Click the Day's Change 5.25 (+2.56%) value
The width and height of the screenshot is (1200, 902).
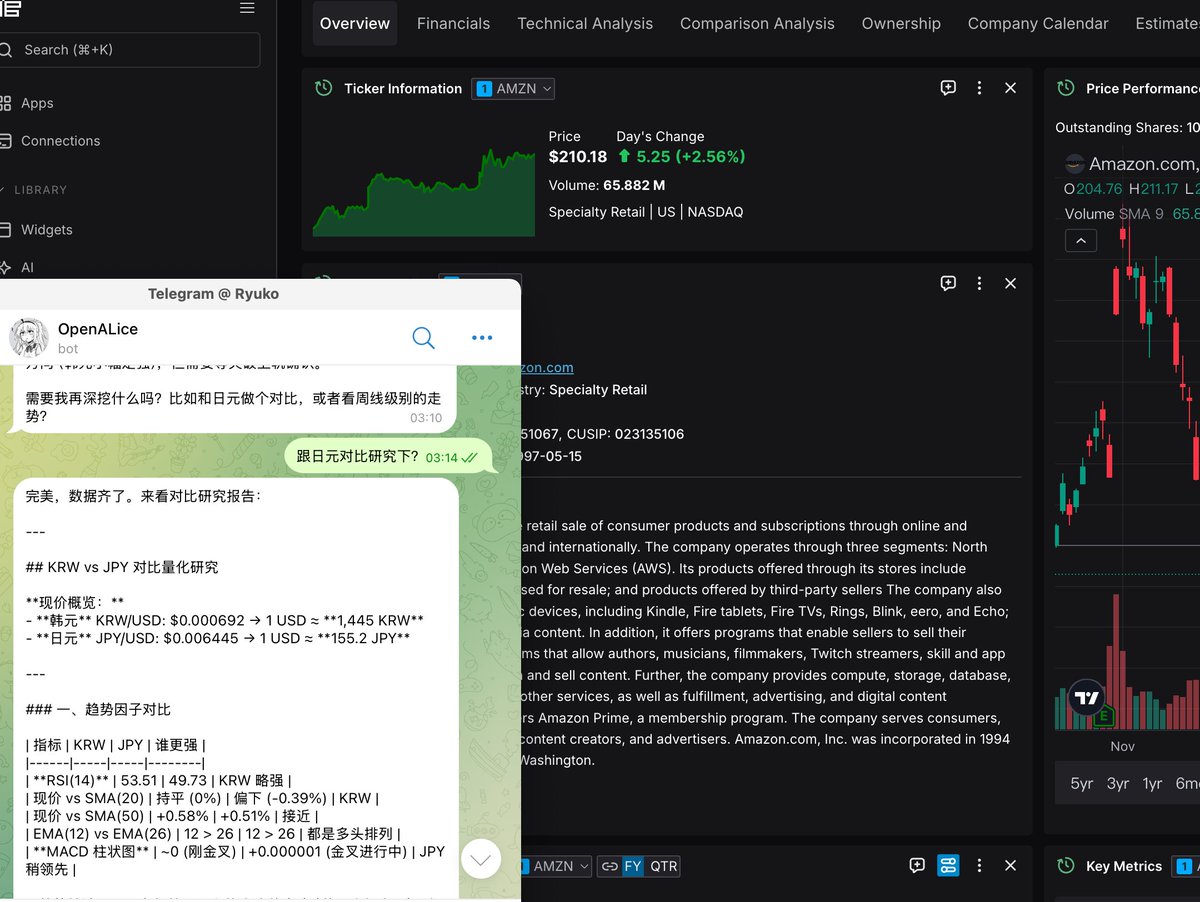(x=681, y=157)
